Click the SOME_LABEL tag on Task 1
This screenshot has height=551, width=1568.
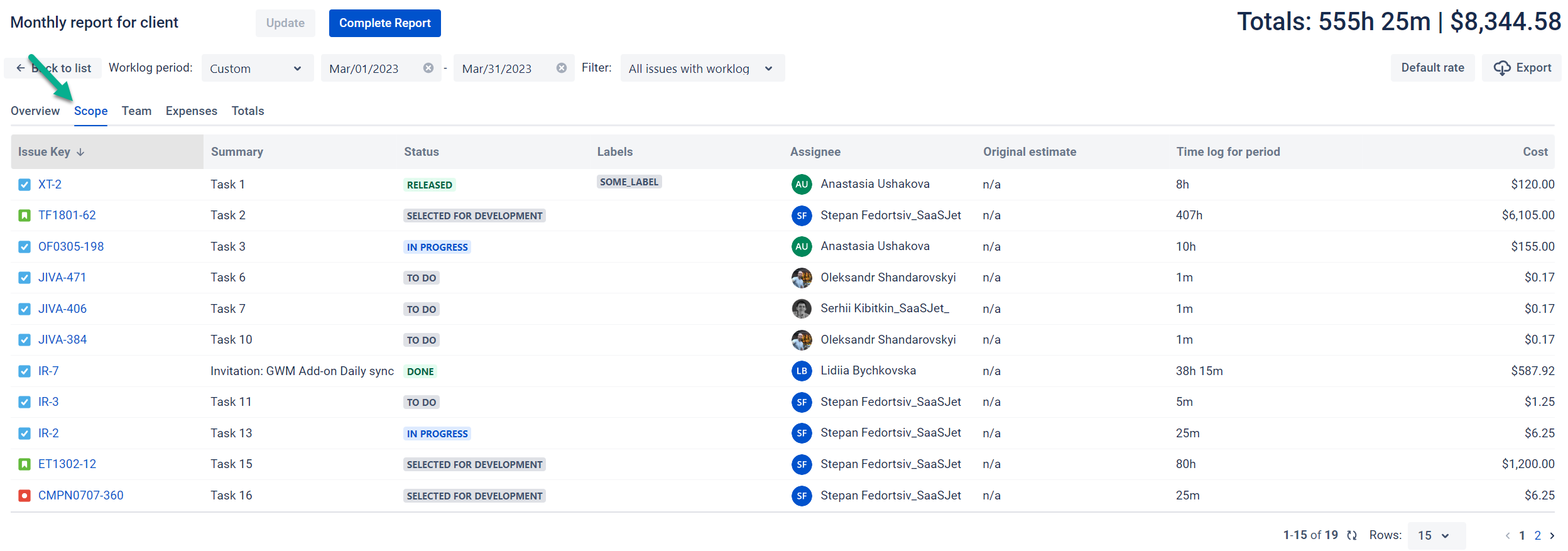pyautogui.click(x=629, y=182)
